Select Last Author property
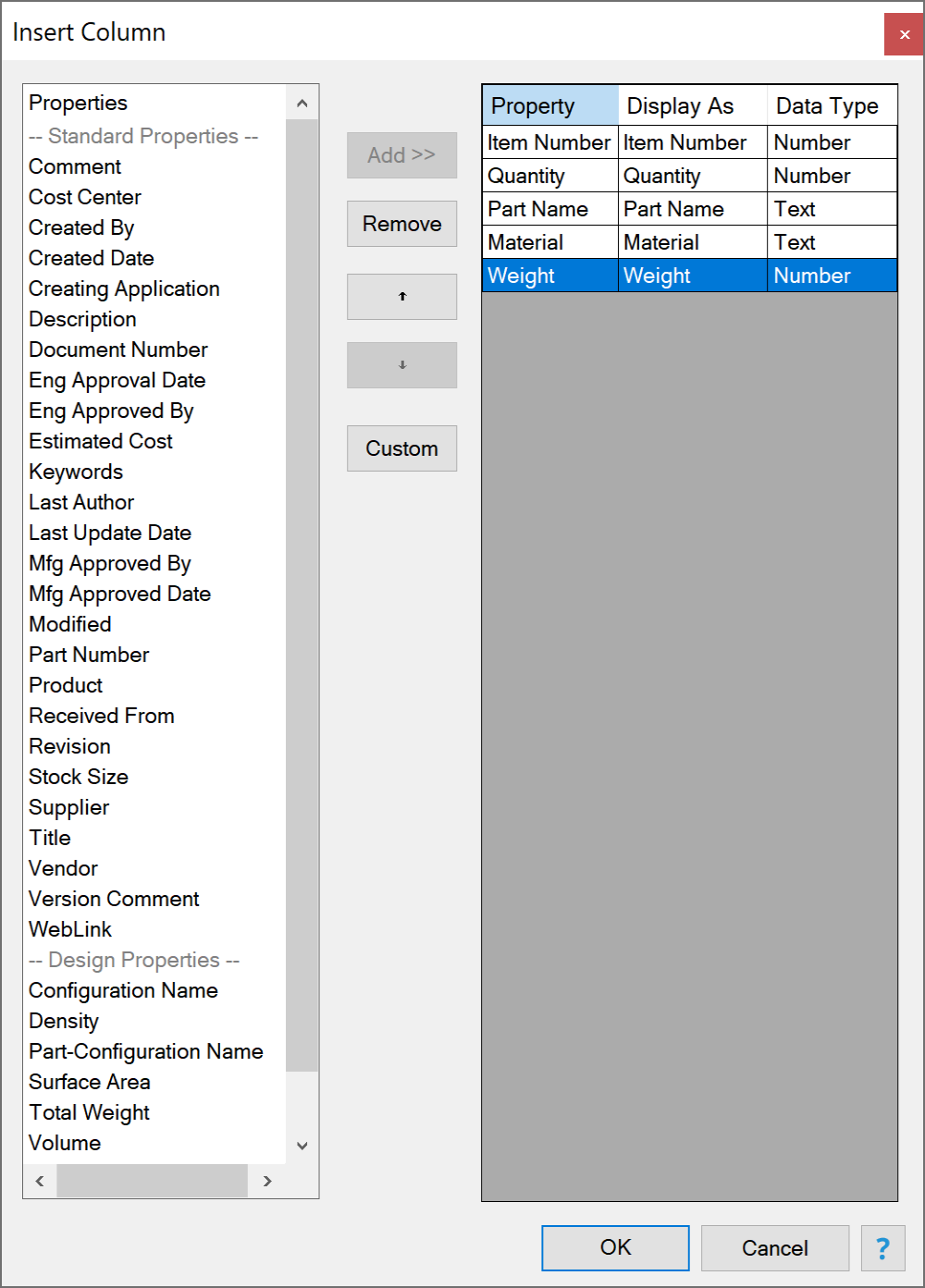 coord(81,502)
